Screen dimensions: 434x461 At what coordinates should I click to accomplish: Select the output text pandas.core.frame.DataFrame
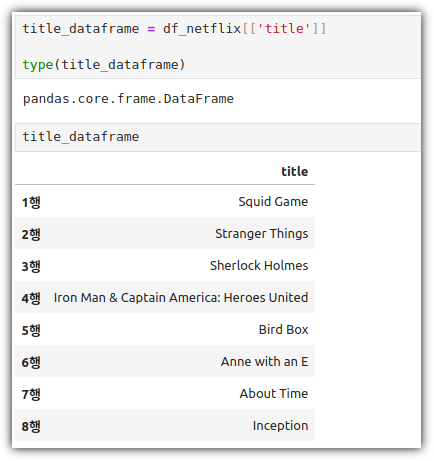pyautogui.click(x=128, y=99)
